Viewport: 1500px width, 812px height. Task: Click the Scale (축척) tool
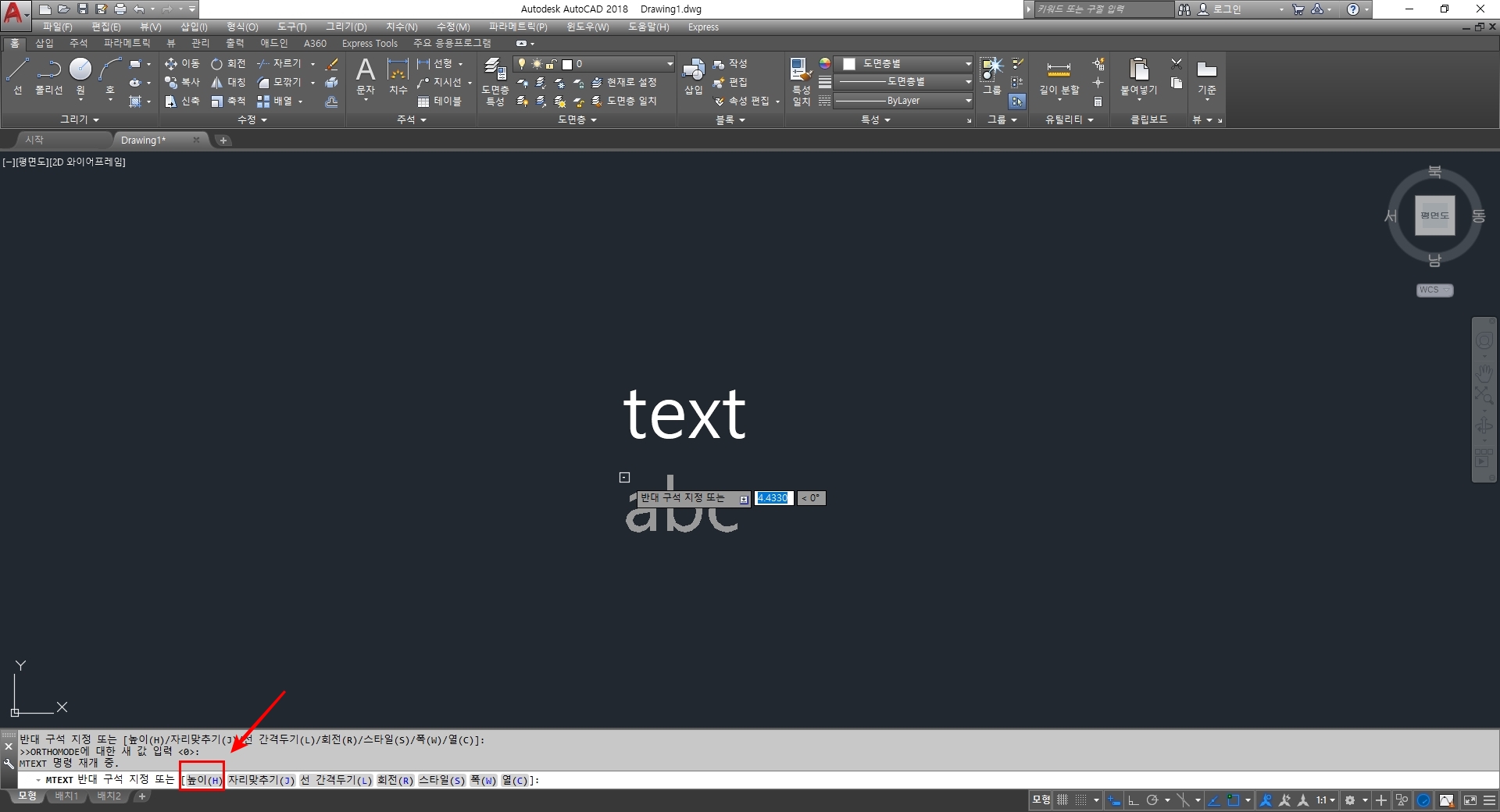pos(228,101)
